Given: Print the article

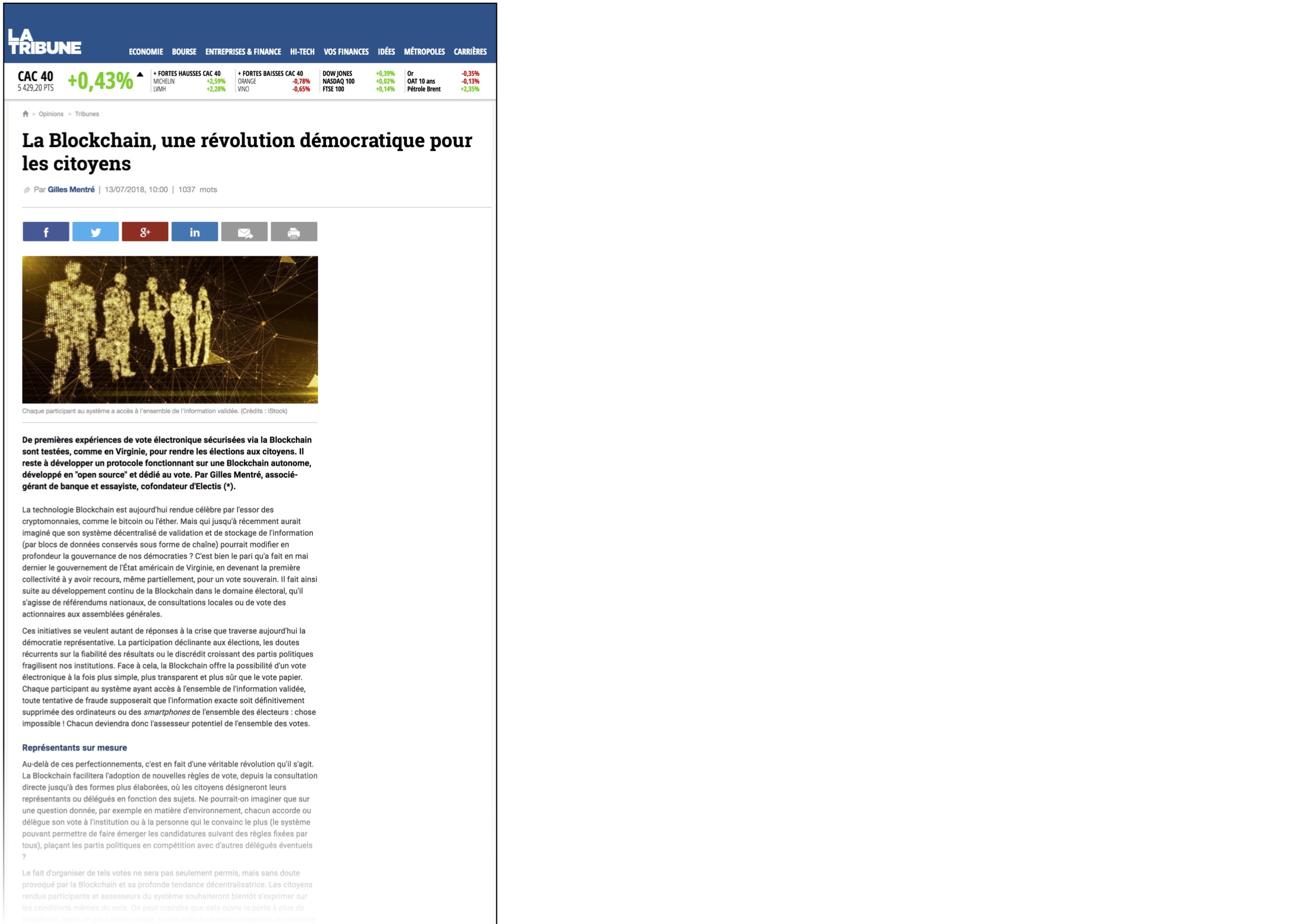Looking at the screenshot, I should pos(293,232).
